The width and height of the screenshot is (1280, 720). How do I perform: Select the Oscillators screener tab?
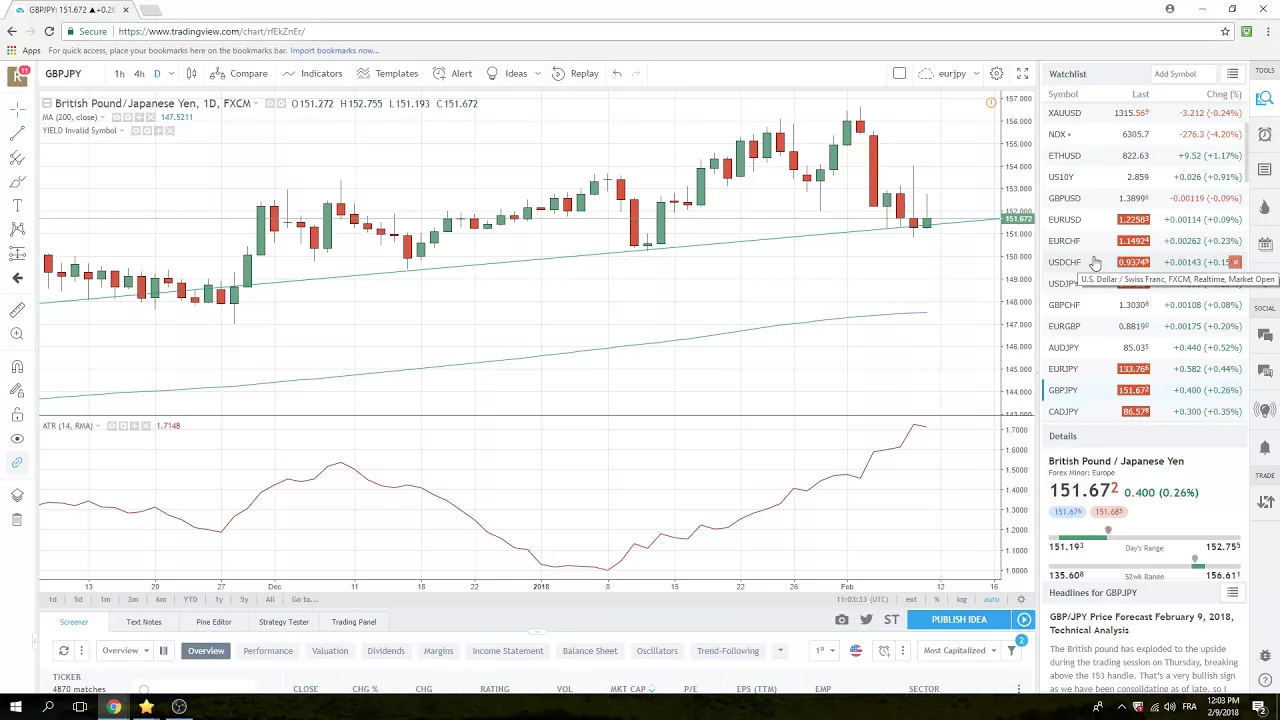(657, 651)
